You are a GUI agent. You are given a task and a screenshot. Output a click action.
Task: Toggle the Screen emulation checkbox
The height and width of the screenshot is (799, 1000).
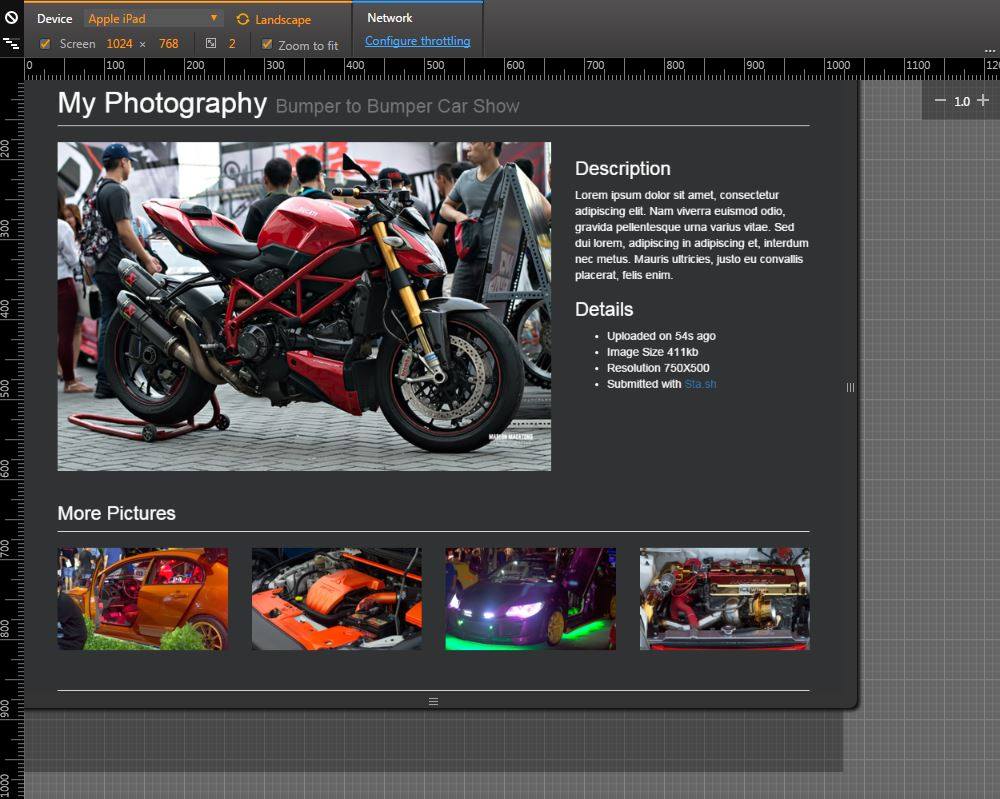pos(45,44)
